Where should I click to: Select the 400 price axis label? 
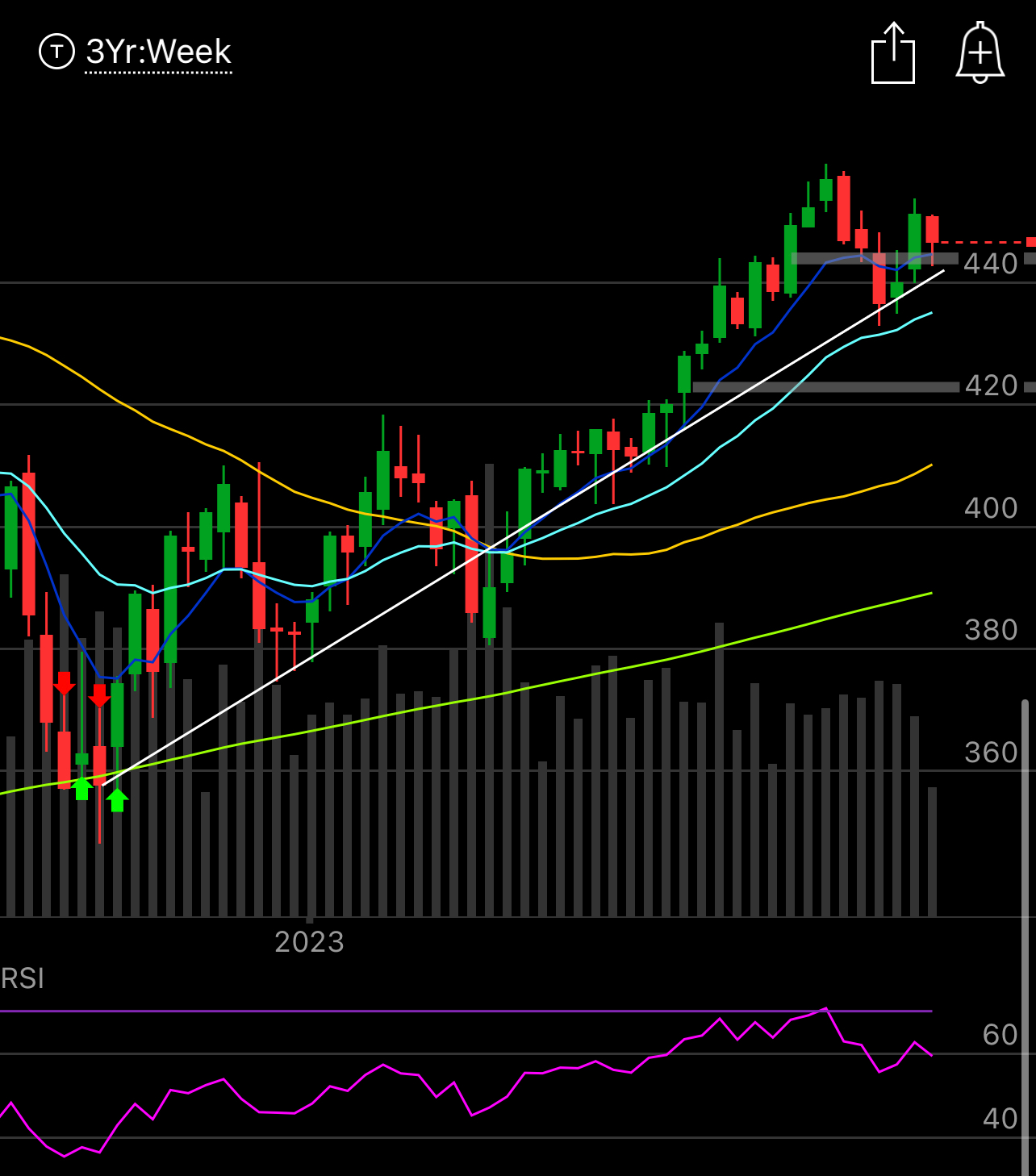click(991, 508)
